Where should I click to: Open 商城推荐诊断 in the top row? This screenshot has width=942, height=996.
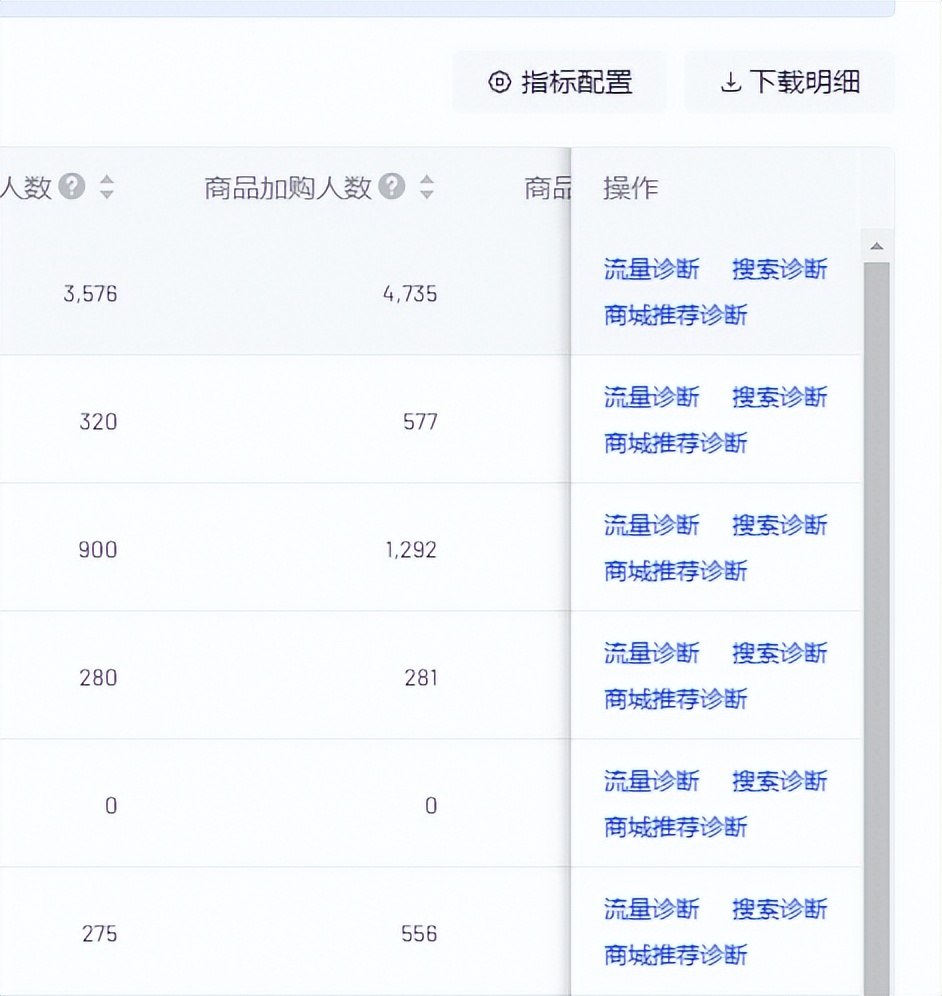(x=673, y=314)
